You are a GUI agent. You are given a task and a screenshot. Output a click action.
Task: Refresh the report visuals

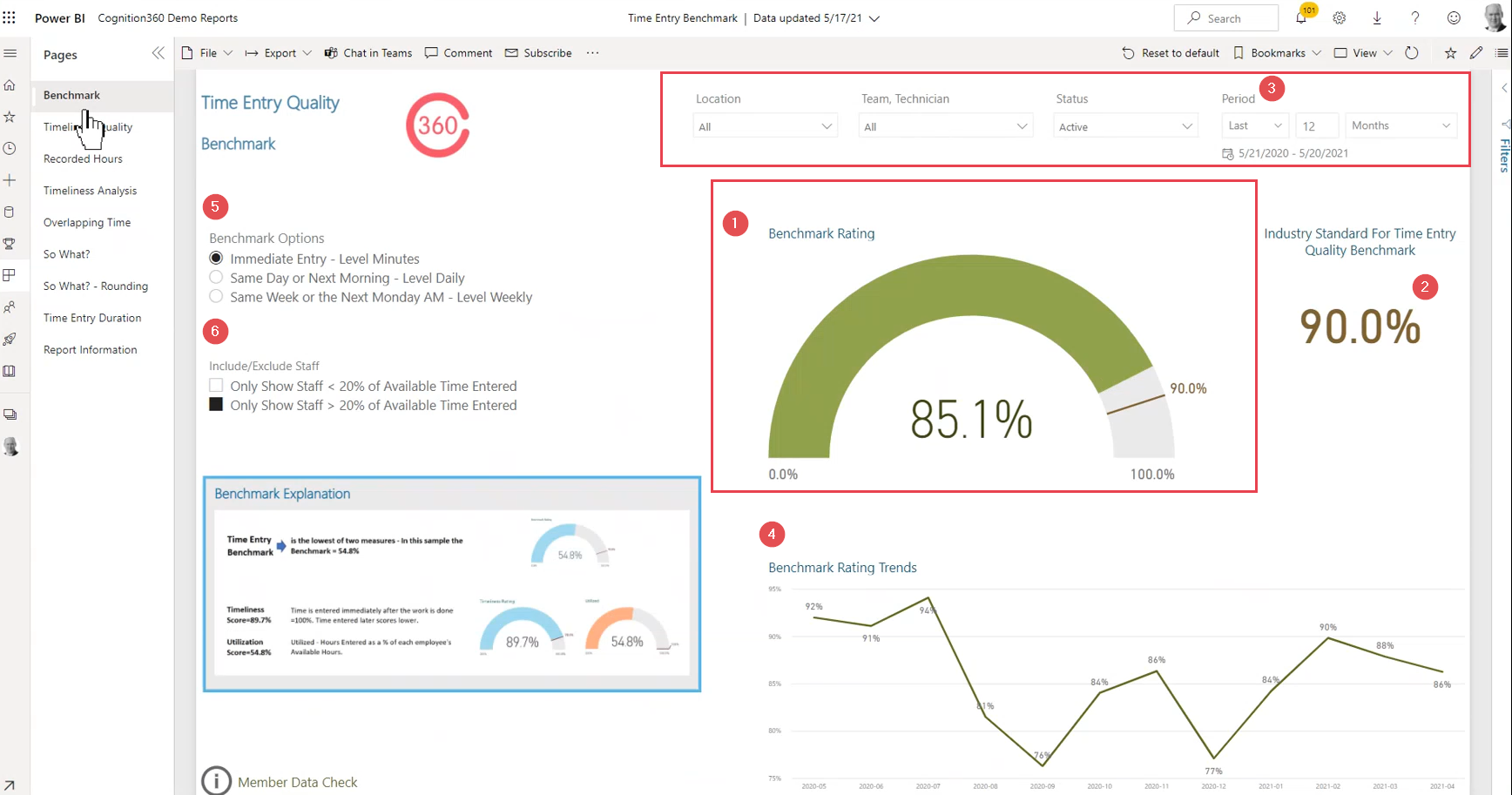[1412, 53]
